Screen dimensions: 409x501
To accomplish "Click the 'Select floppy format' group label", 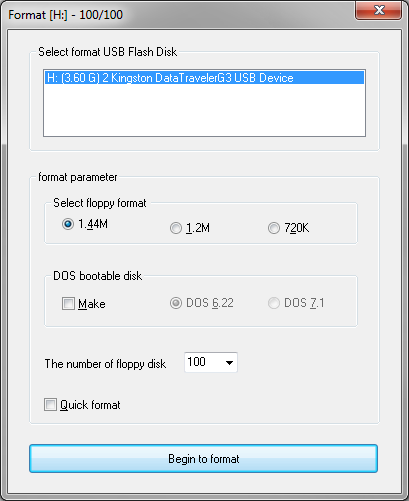I will tap(100, 203).
